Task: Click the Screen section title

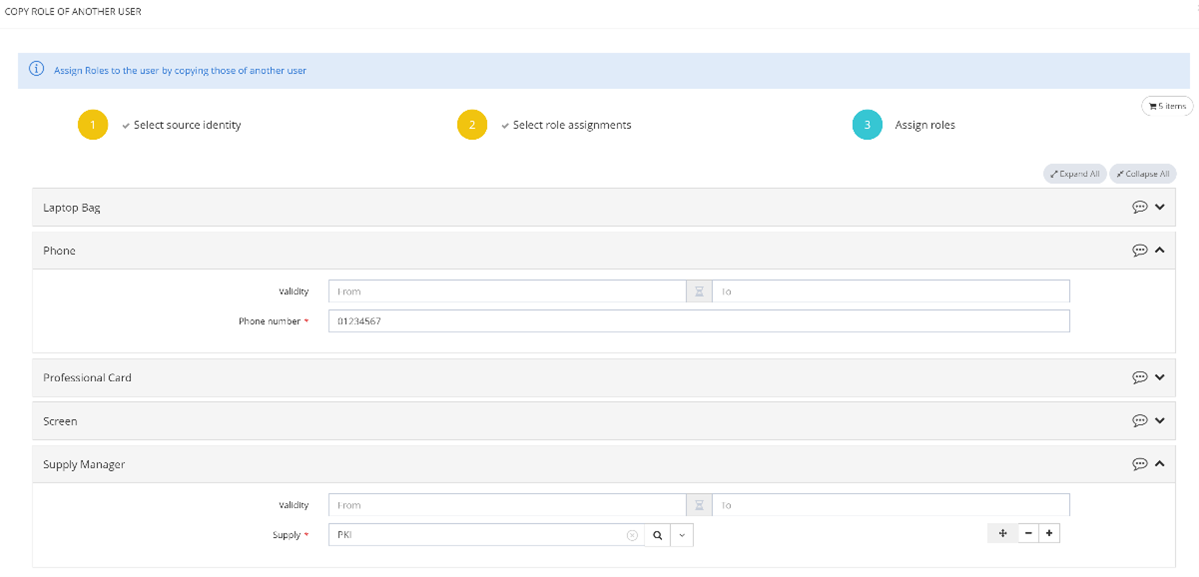Action: pos(60,420)
